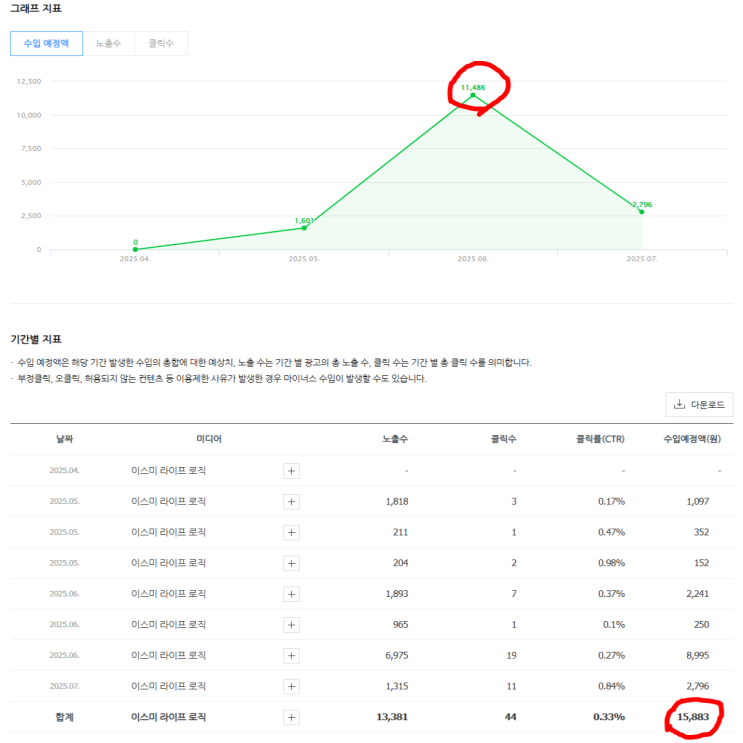Expand the 2025.04. table row with plus button
This screenshot has height=743, width=743.
pyautogui.click(x=291, y=471)
